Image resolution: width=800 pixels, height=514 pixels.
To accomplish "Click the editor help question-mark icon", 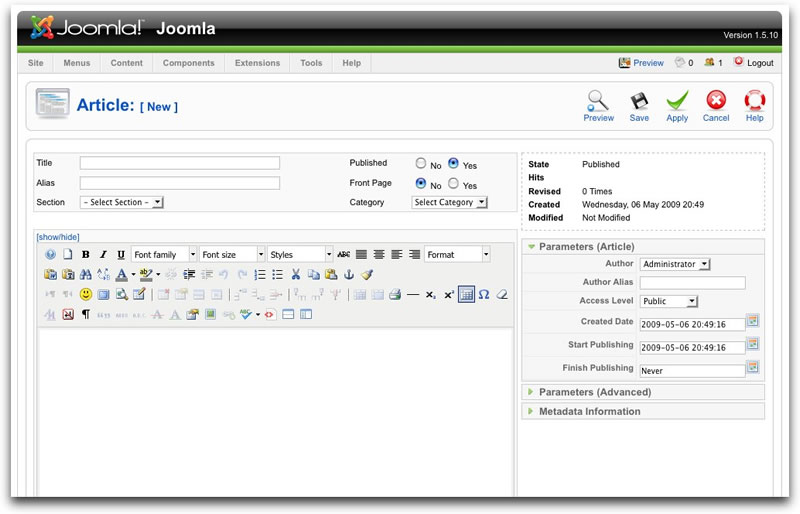I will [x=50, y=254].
